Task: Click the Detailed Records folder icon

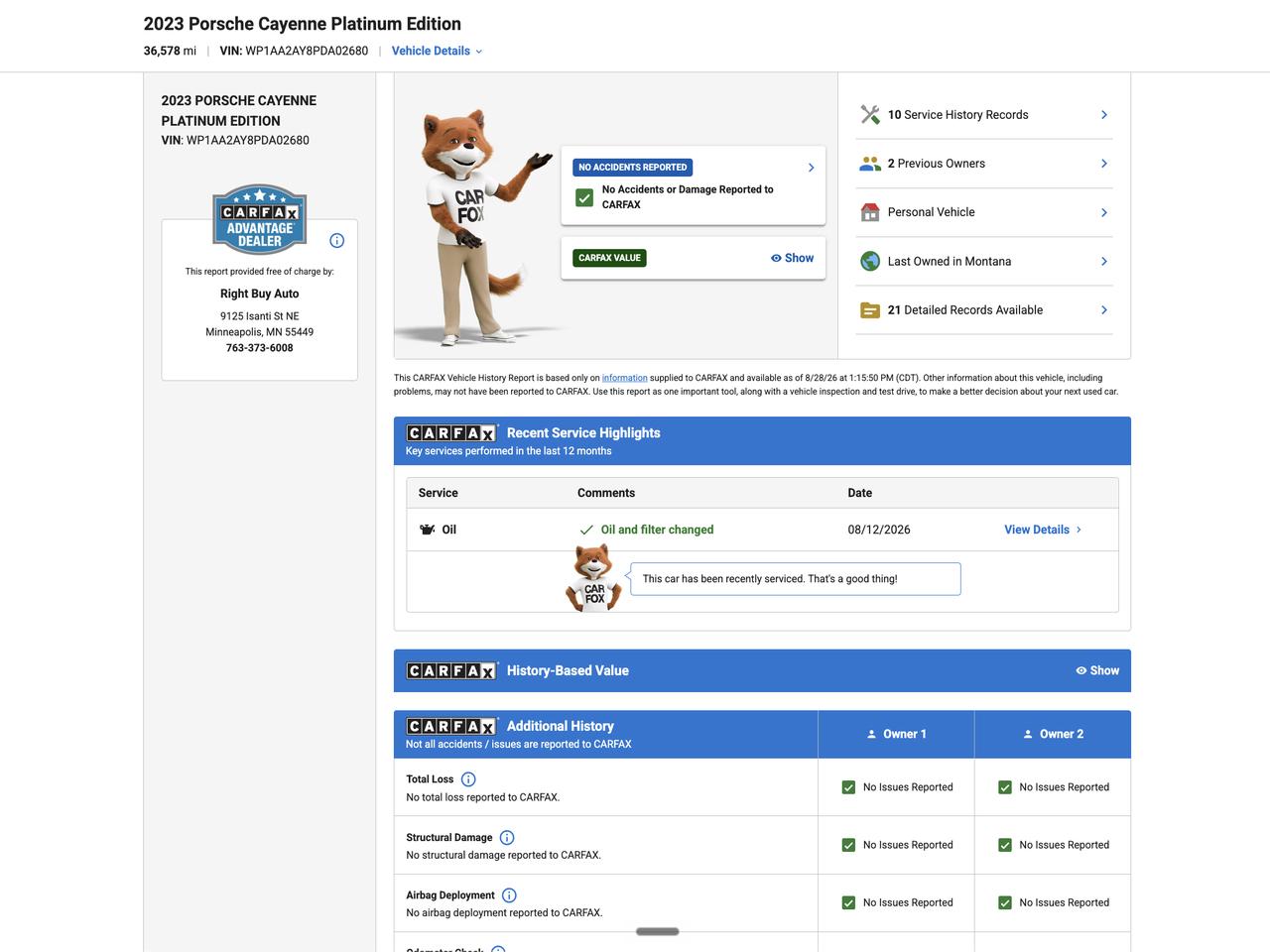Action: 870,310
